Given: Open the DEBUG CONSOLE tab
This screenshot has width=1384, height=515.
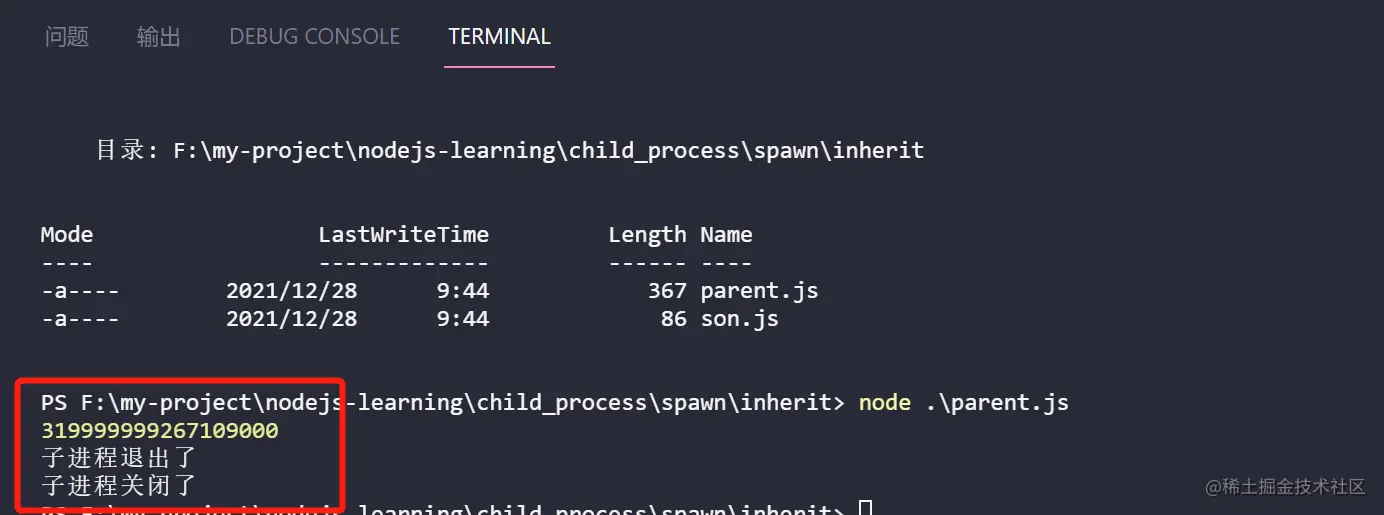Looking at the screenshot, I should pyautogui.click(x=315, y=37).
